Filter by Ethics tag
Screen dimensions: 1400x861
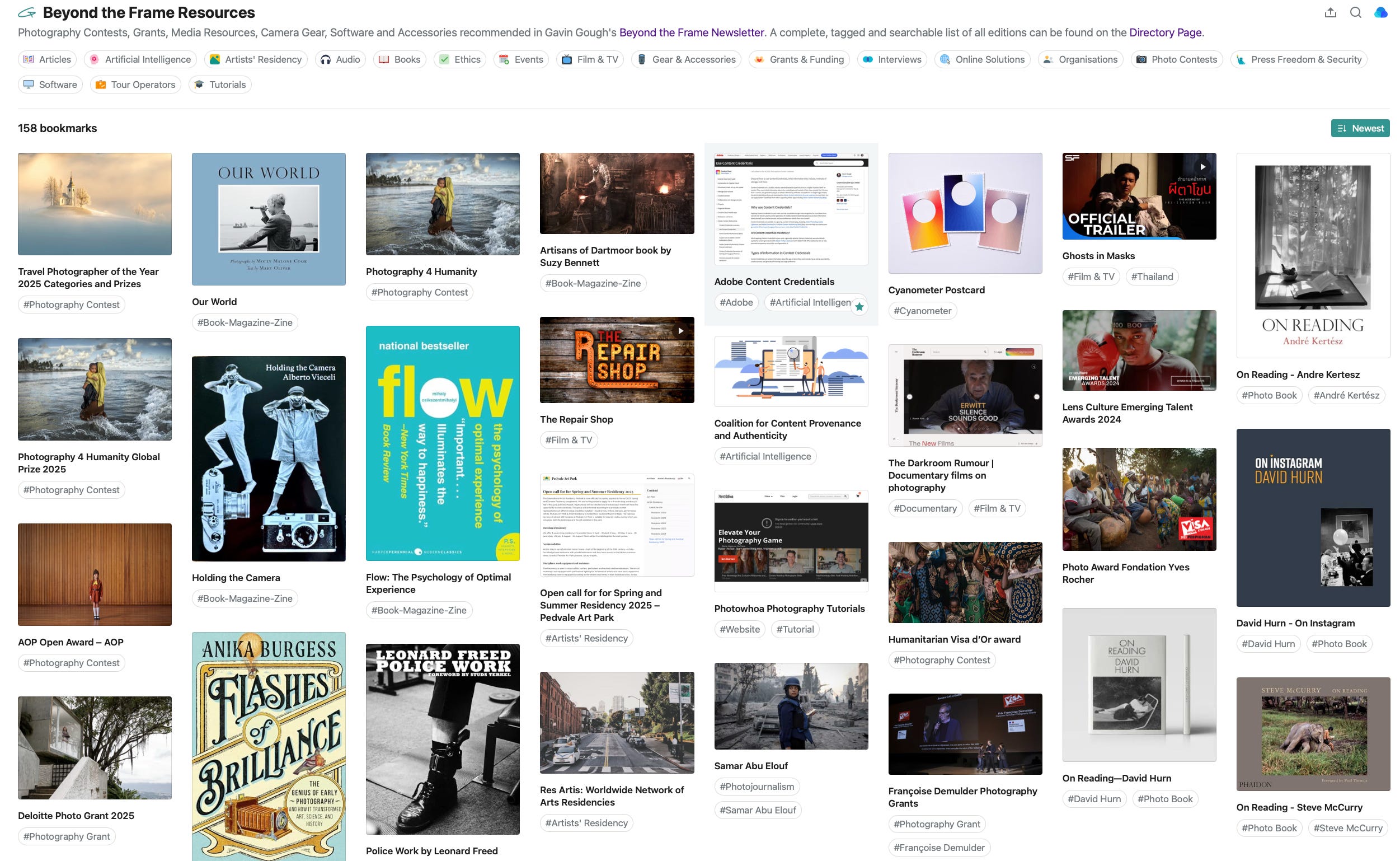point(460,59)
